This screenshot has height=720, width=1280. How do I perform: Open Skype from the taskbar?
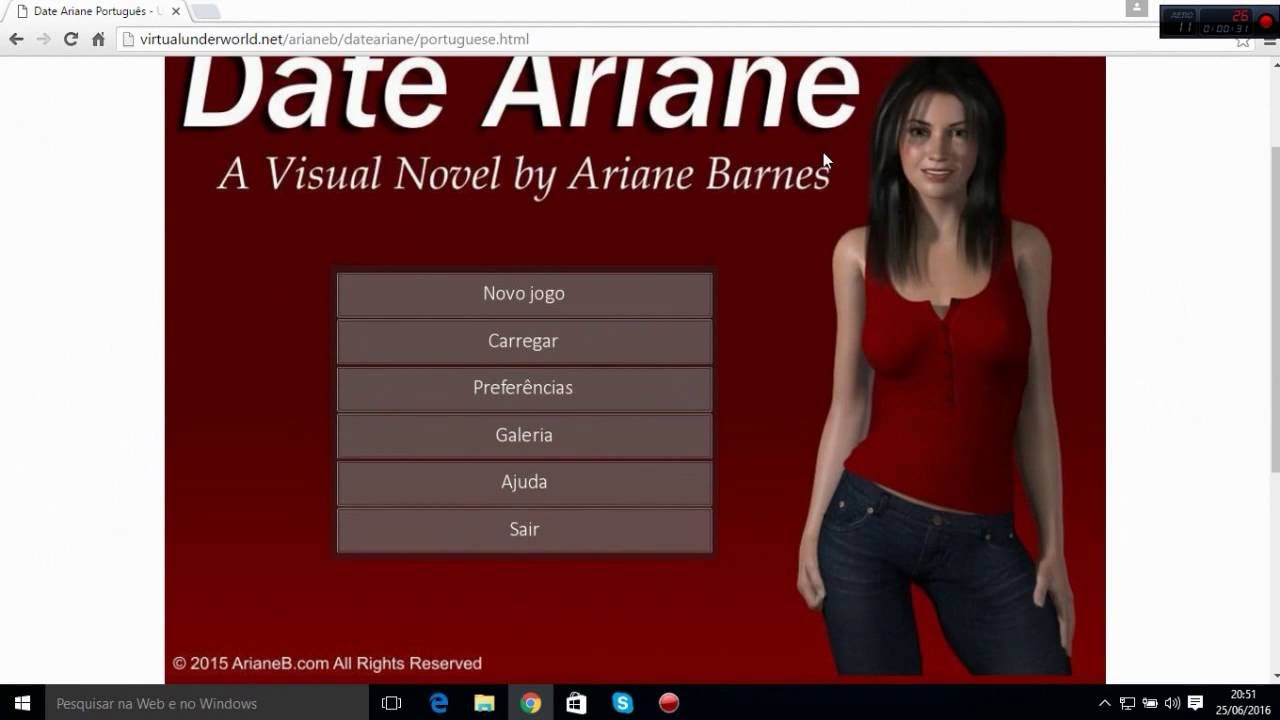coord(622,703)
